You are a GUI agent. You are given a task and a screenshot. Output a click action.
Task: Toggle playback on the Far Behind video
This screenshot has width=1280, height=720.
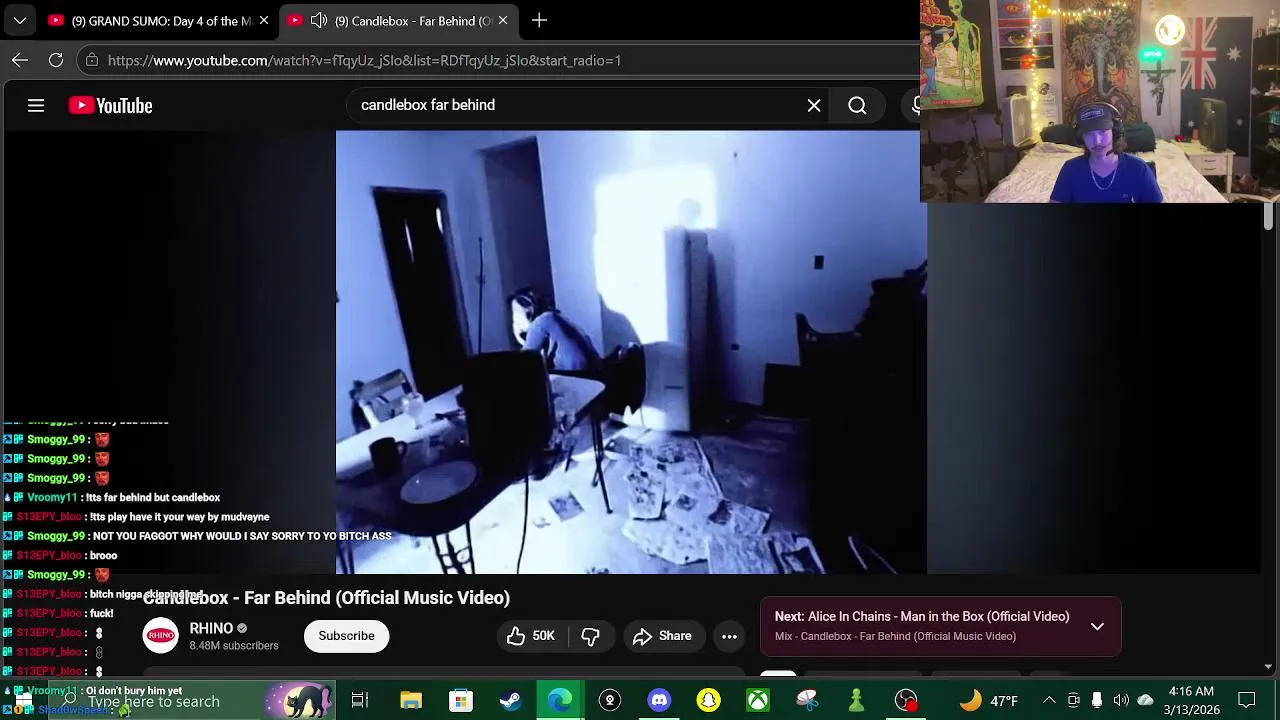631,352
